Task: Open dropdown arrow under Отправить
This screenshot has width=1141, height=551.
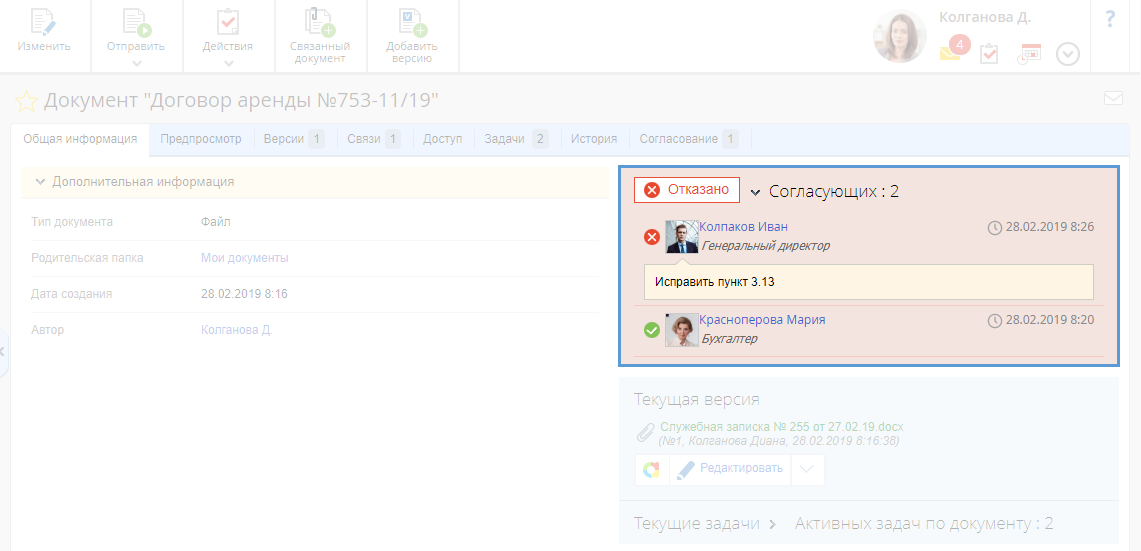Action: click(x=136, y=63)
